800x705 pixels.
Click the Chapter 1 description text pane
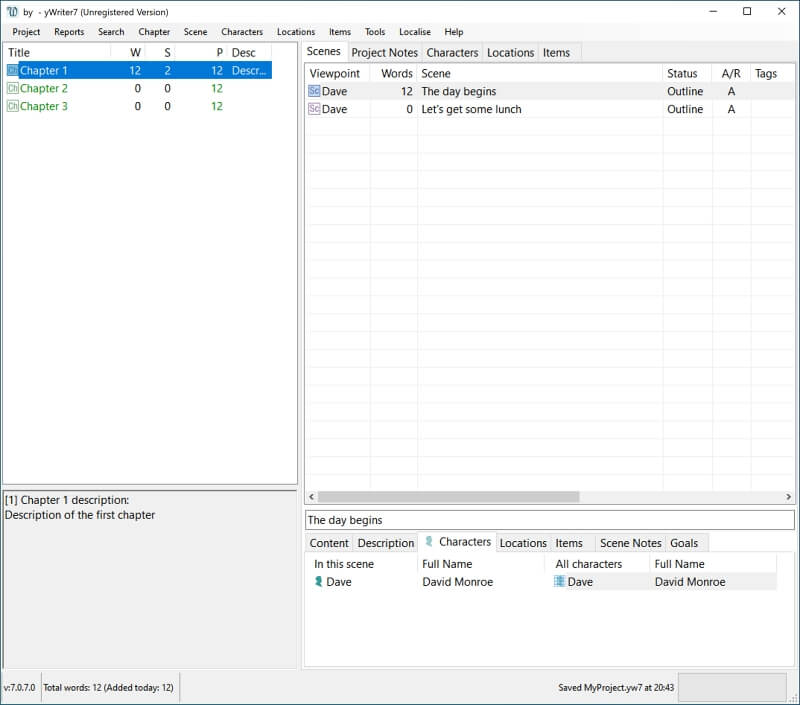coord(149,579)
